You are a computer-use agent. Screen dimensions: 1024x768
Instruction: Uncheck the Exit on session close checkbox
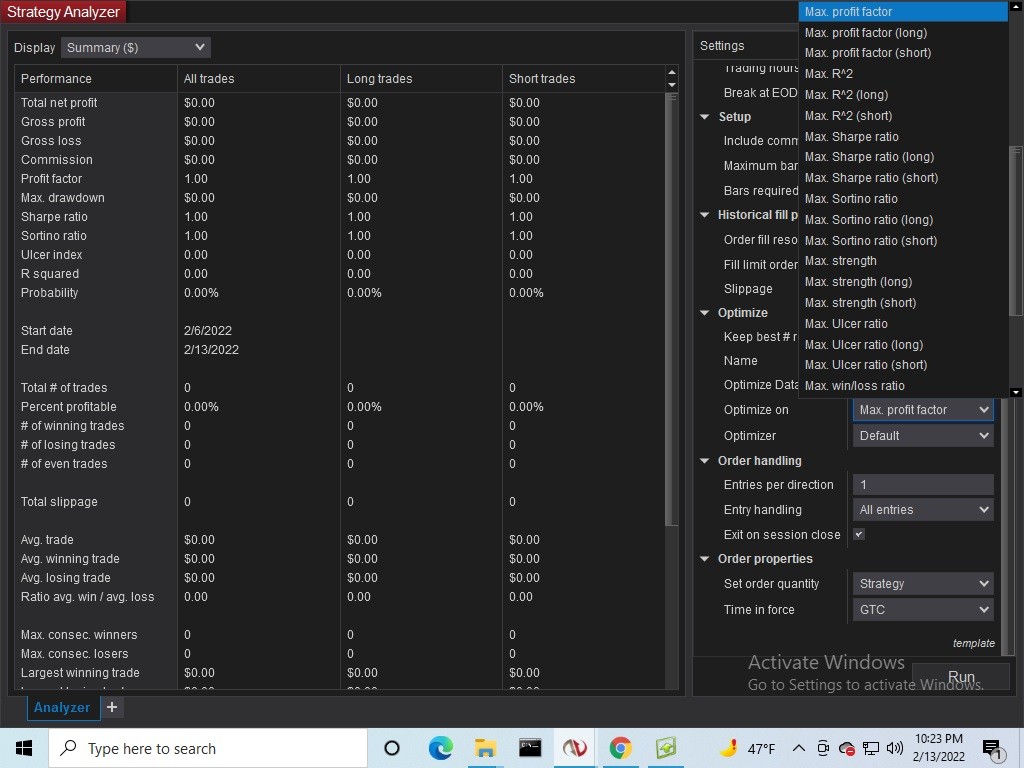[x=858, y=535]
